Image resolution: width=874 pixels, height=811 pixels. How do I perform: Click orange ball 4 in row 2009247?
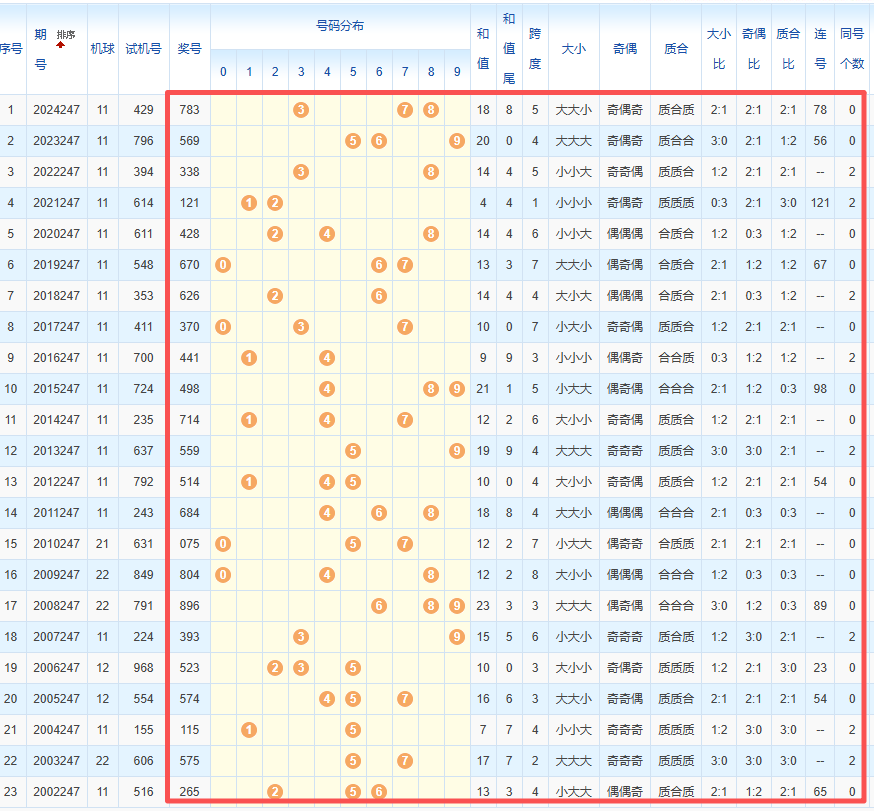[x=327, y=575]
